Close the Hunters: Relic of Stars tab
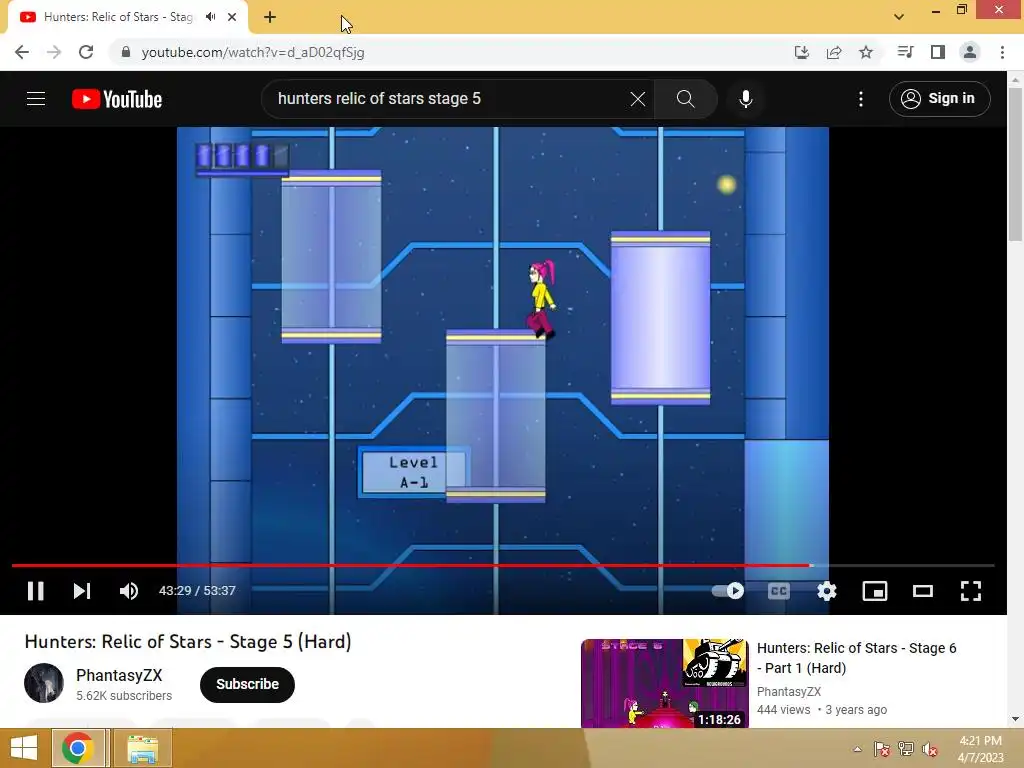This screenshot has width=1024, height=768. 232,17
